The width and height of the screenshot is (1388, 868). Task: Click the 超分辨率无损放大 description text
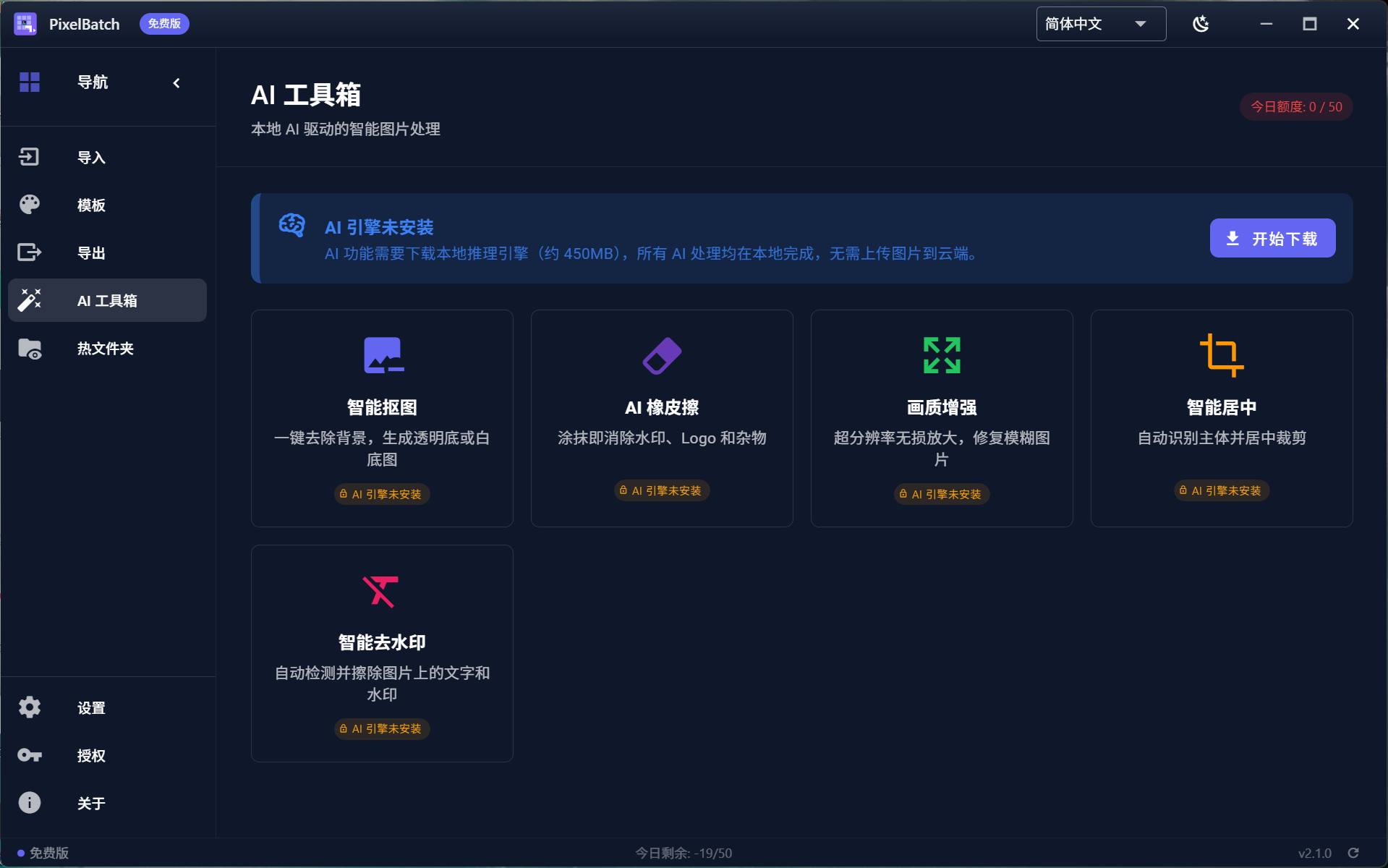(x=942, y=448)
